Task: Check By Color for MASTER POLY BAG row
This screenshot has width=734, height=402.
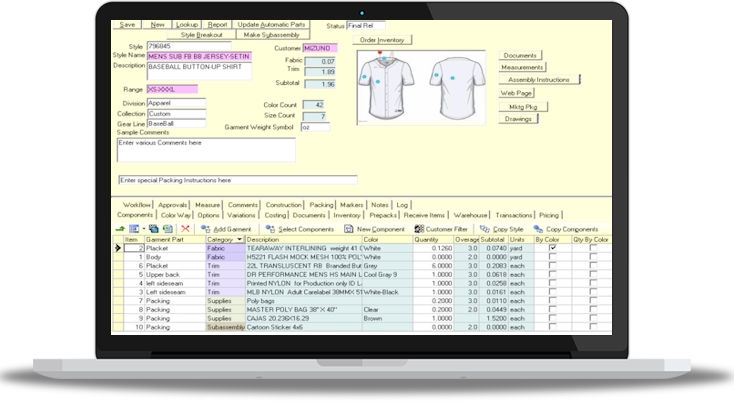Action: point(553,309)
